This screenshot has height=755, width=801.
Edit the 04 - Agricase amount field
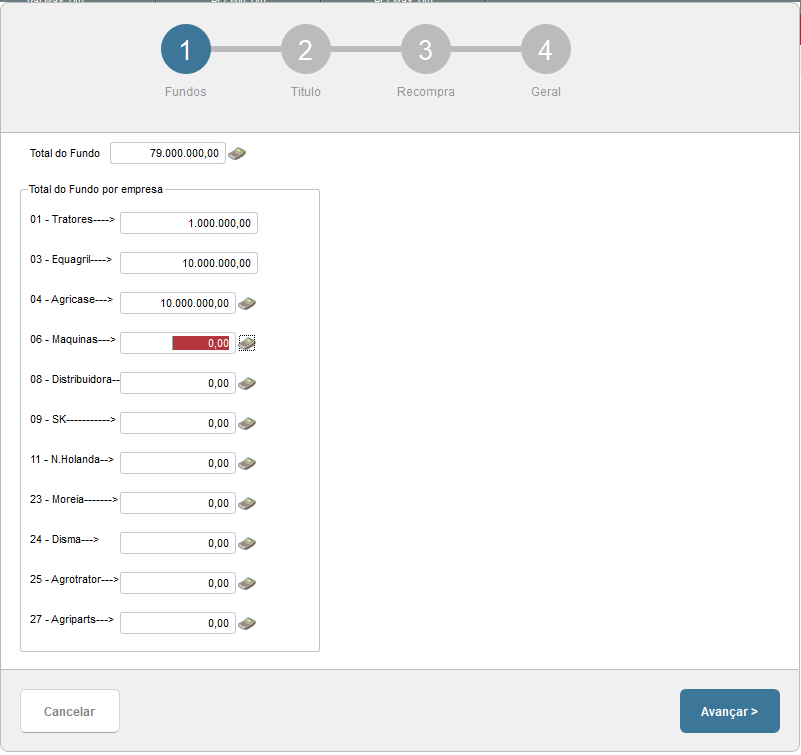(178, 303)
